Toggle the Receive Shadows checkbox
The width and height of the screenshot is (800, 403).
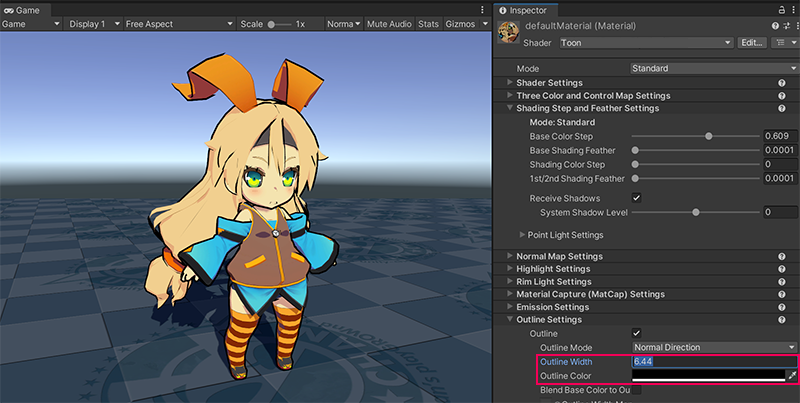[636, 198]
